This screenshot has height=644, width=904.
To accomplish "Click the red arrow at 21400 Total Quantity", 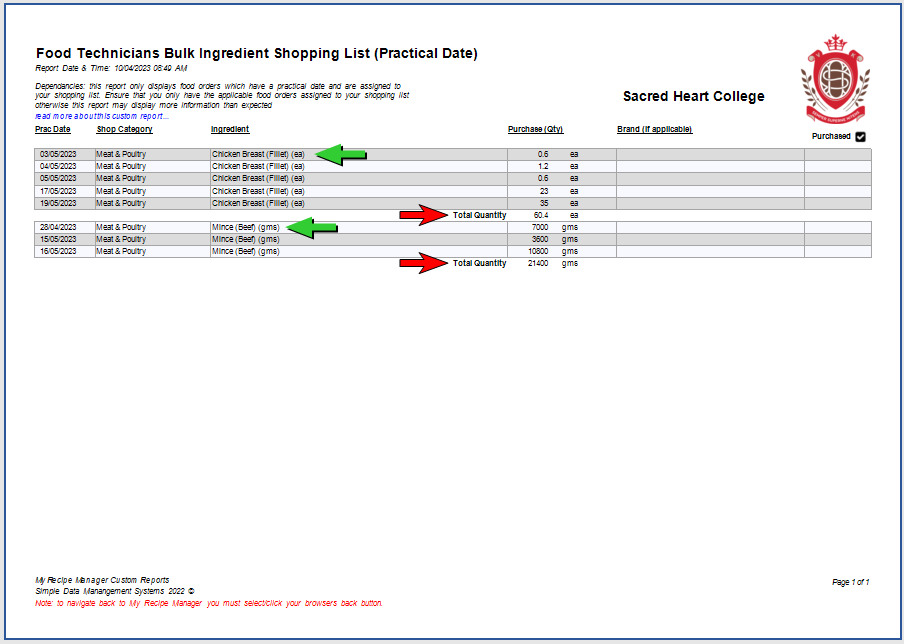I will pyautogui.click(x=424, y=264).
